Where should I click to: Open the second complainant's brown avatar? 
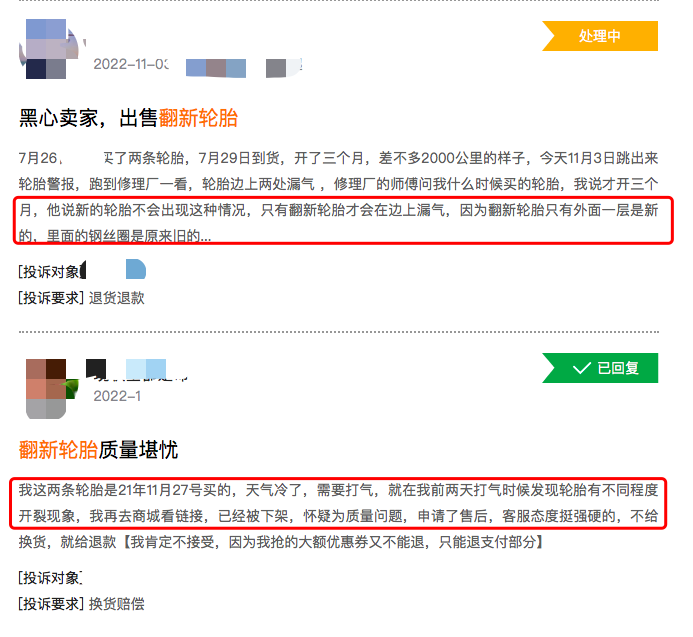click(50, 389)
